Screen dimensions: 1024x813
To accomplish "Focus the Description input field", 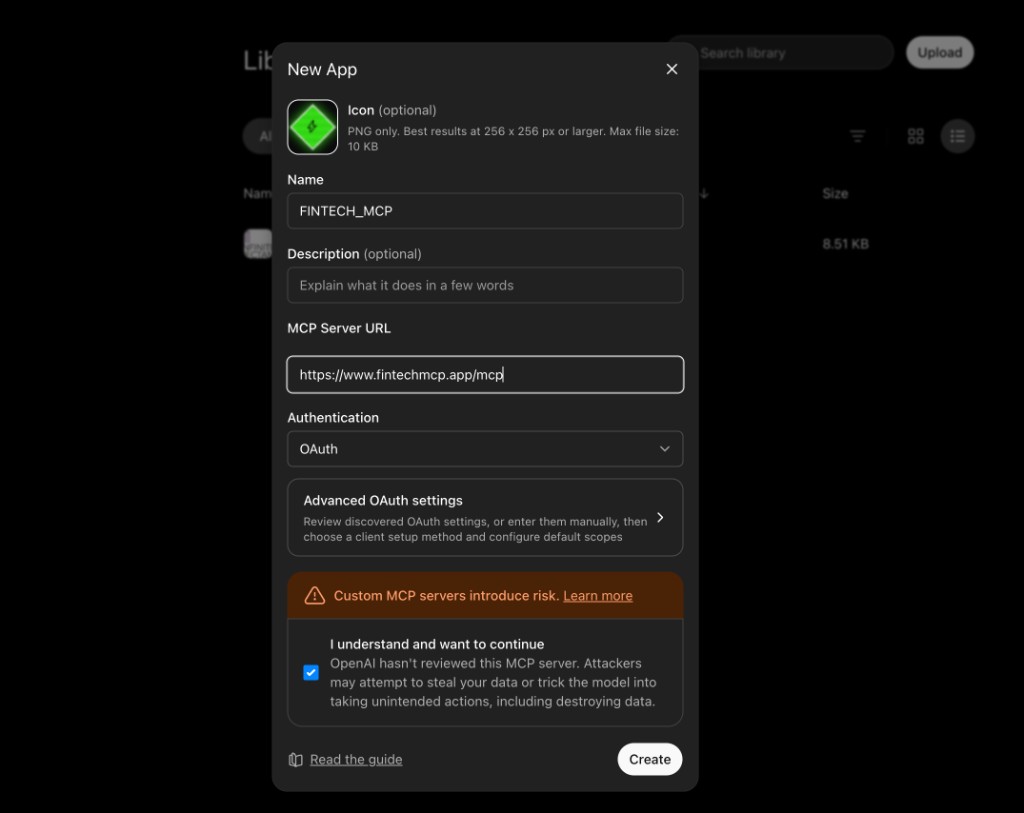I will [485, 285].
